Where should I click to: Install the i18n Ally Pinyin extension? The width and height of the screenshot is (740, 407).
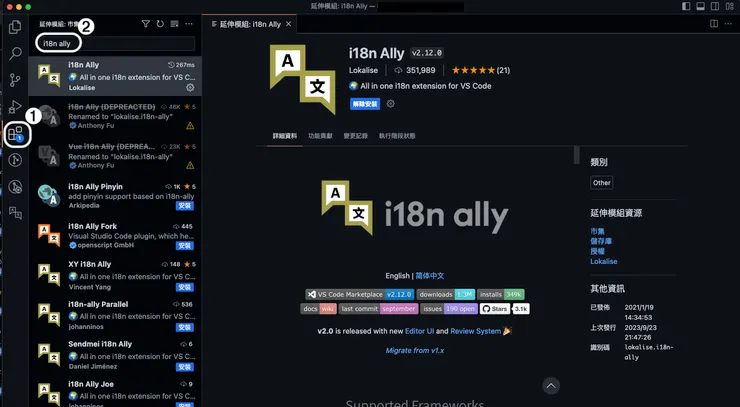(185, 206)
